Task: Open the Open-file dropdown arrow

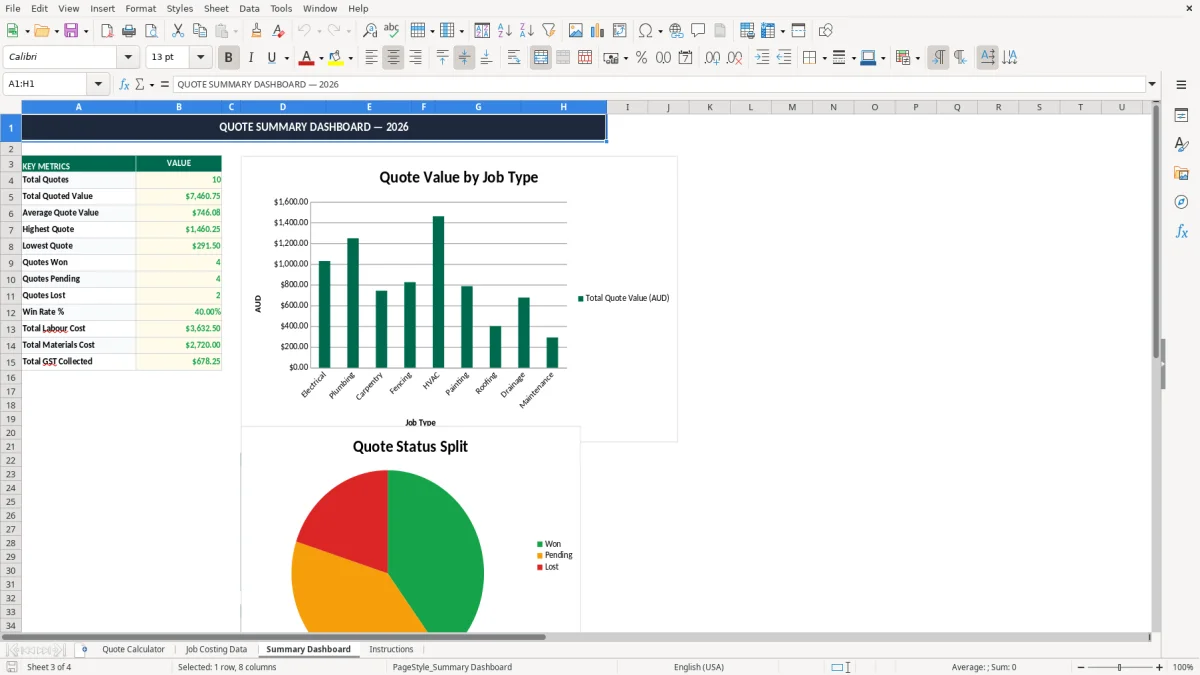Action: [56, 31]
